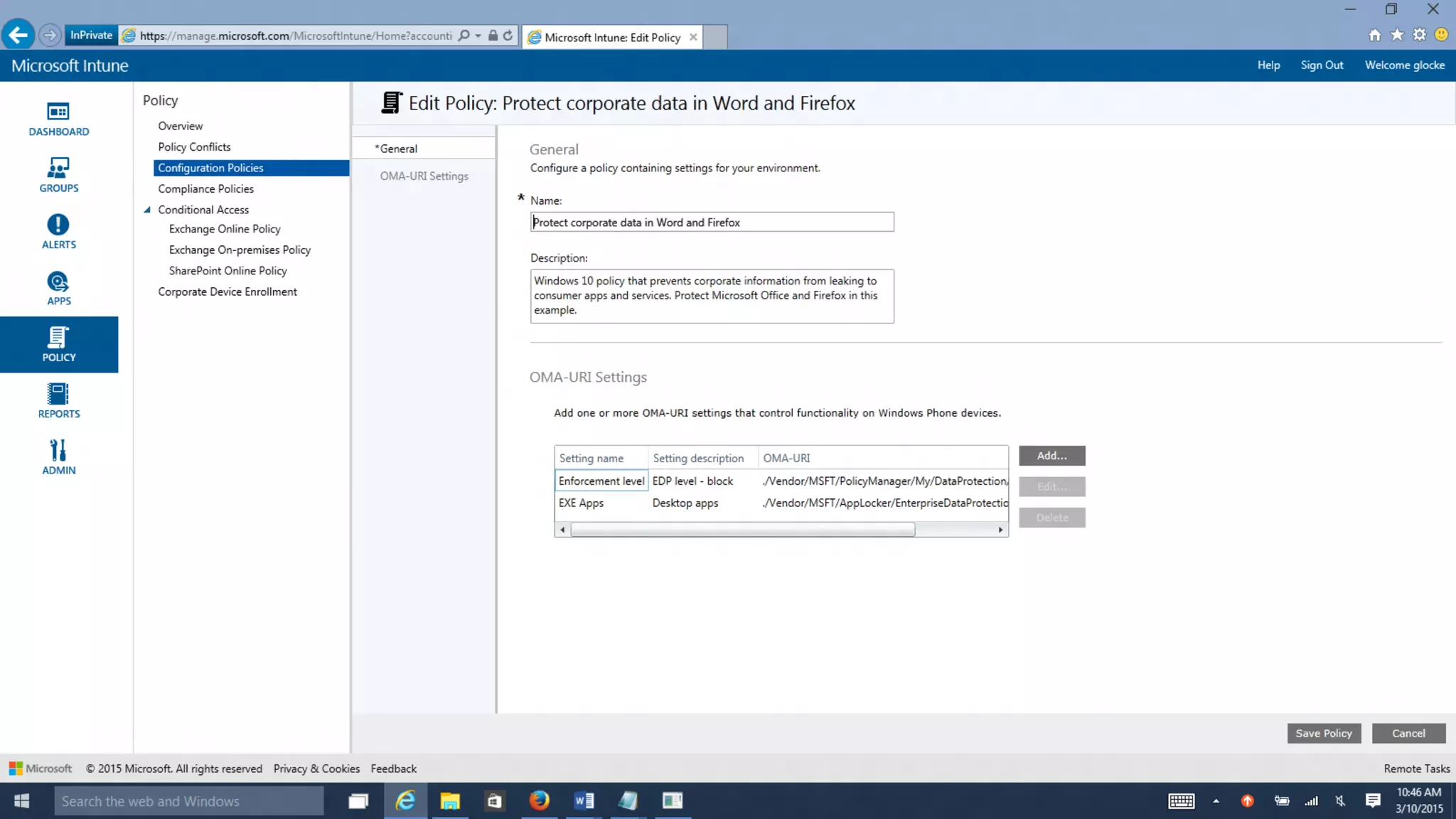Show hidden system tray icons
The height and width of the screenshot is (819, 1456).
1216,801
